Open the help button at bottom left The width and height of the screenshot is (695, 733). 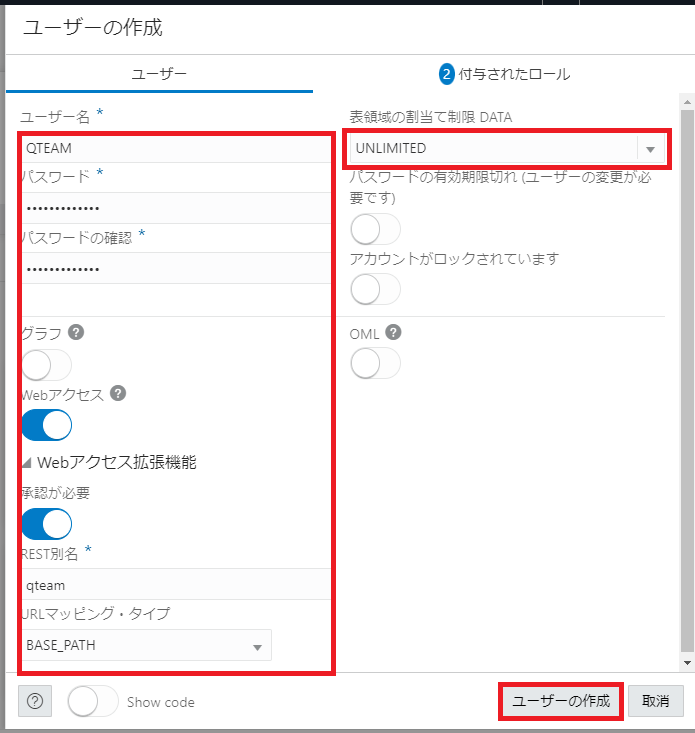tap(34, 701)
